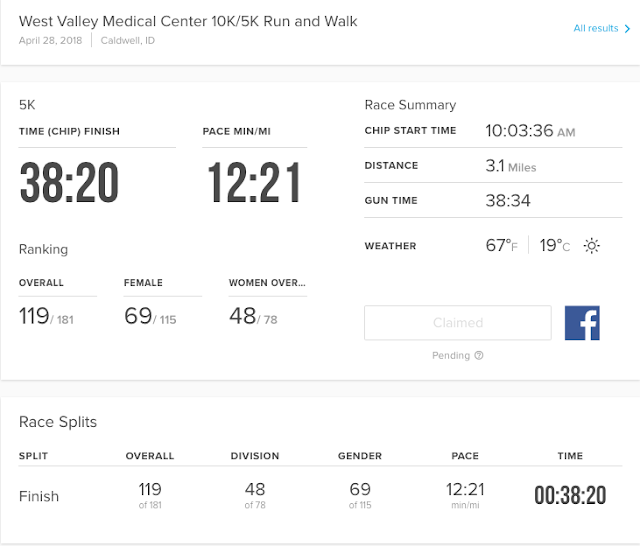Click the All results chevron arrow
The height and width of the screenshot is (546, 640).
coord(627,29)
